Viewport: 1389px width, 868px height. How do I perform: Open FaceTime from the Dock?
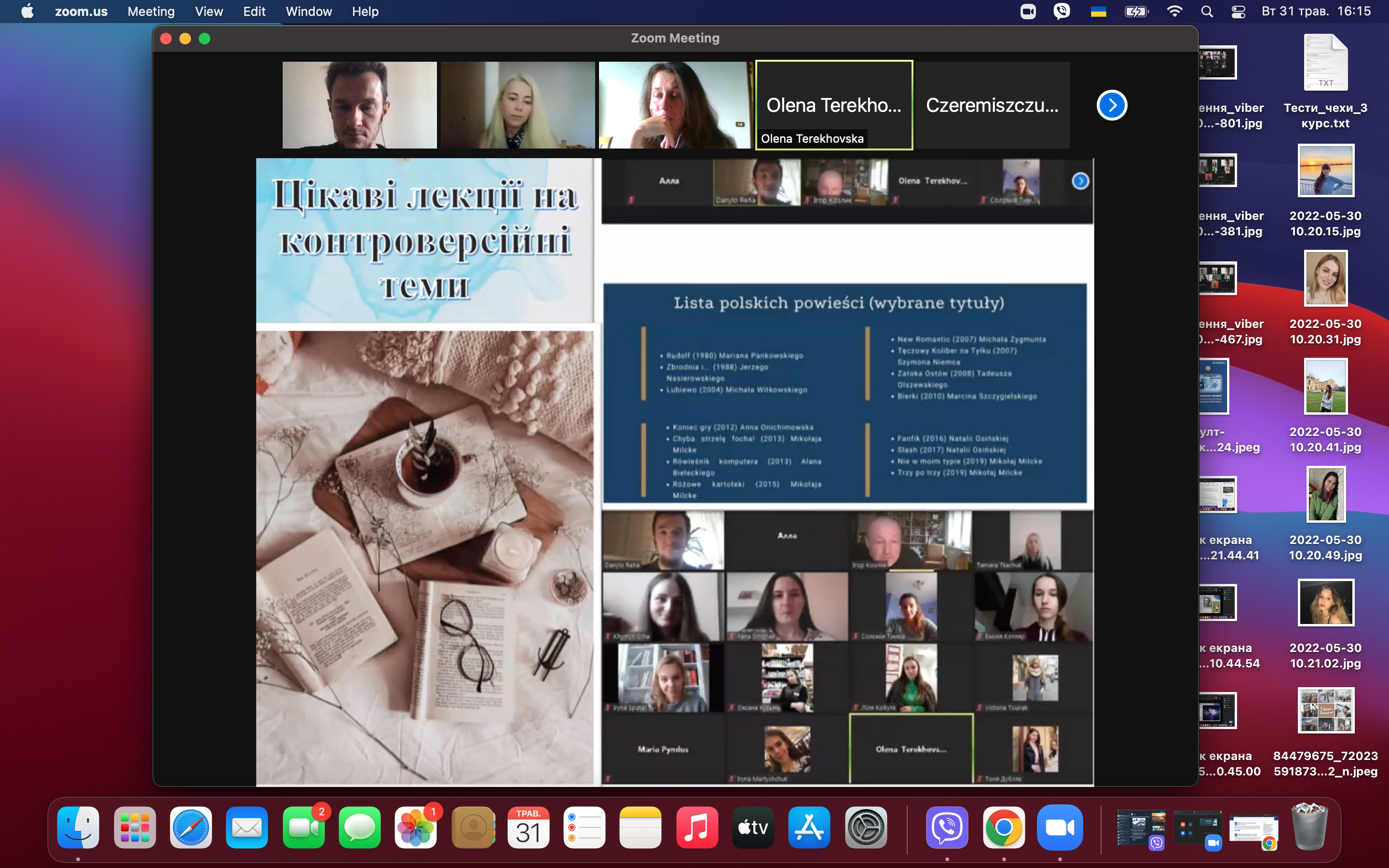pyautogui.click(x=304, y=827)
